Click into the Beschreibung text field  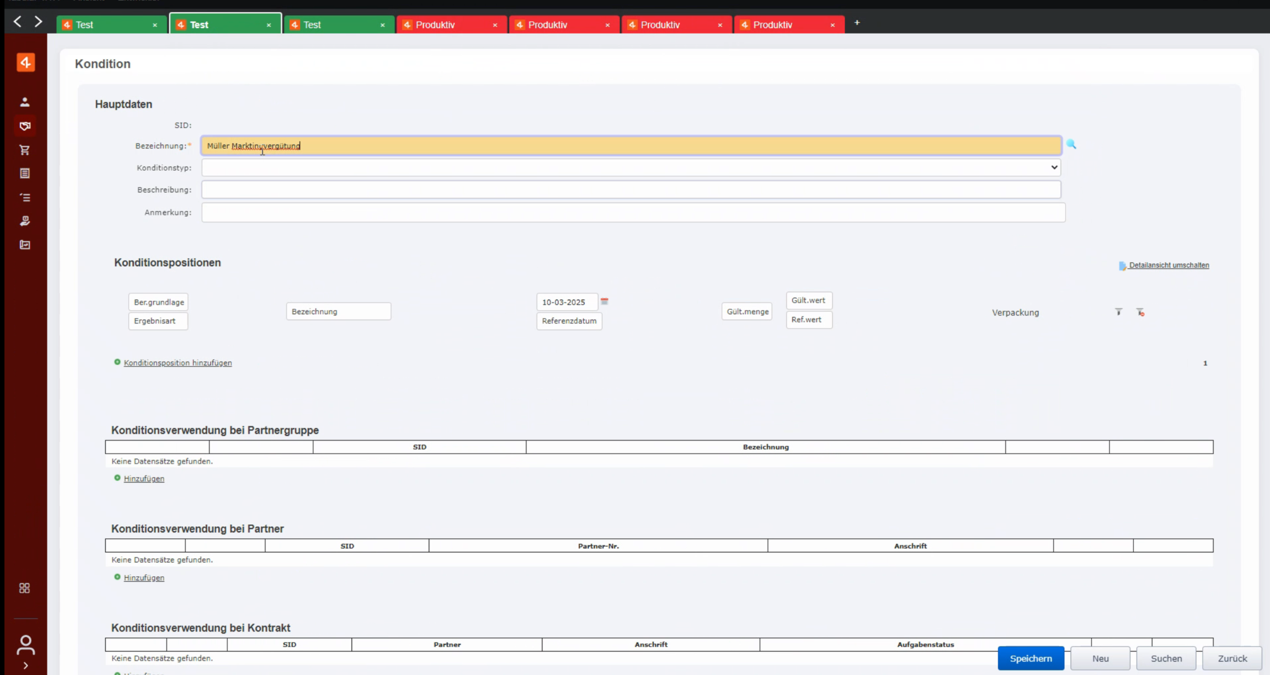pyautogui.click(x=631, y=190)
